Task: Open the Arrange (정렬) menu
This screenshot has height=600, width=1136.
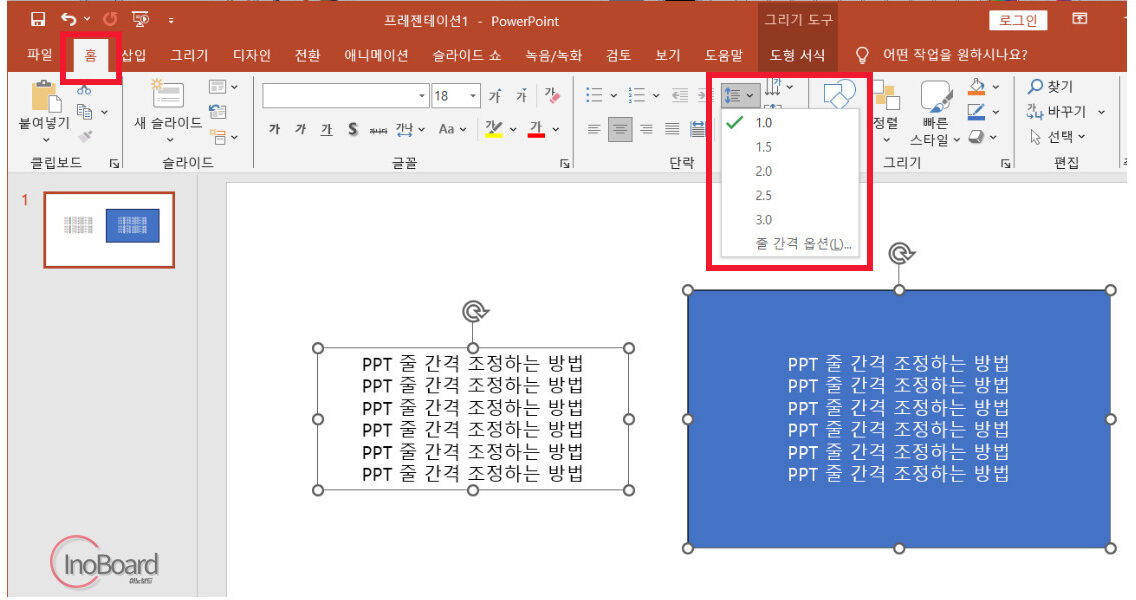Action: tap(885, 111)
